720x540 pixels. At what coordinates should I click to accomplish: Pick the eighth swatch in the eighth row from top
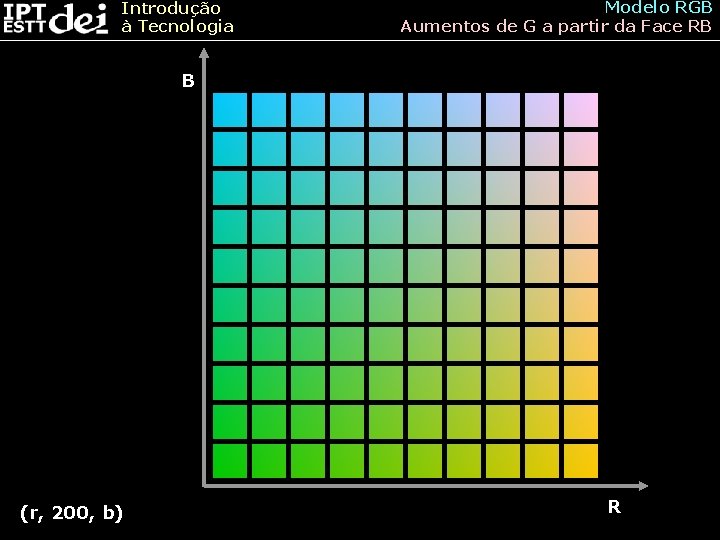pyautogui.click(x=503, y=382)
